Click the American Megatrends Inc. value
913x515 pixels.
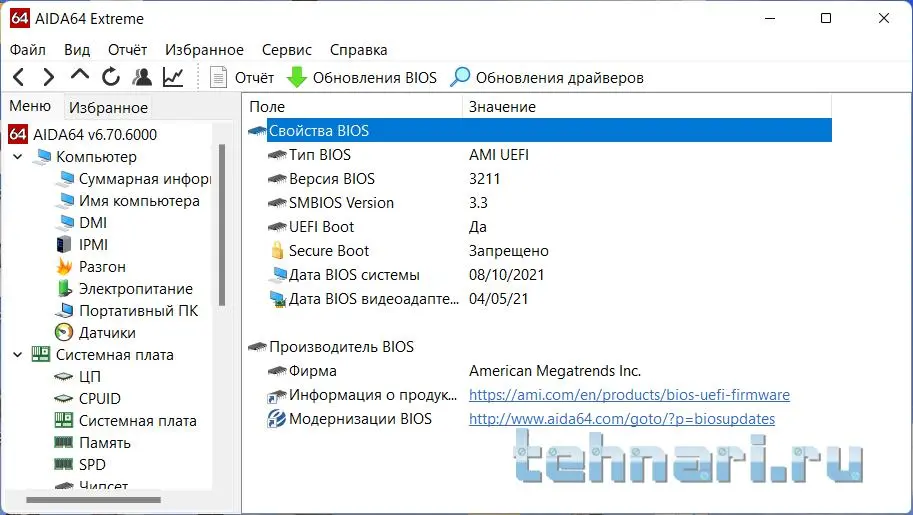tap(555, 371)
